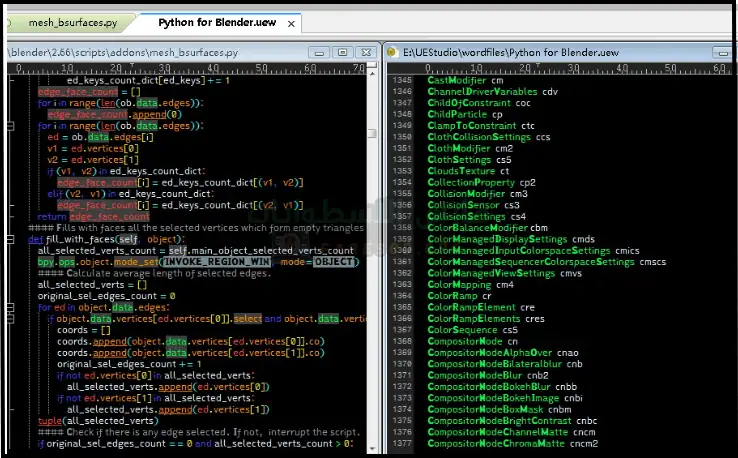Image resolution: width=738 pixels, height=458 pixels.
Task: Click line number 1362 for ColorMapping
Action: click(401, 284)
